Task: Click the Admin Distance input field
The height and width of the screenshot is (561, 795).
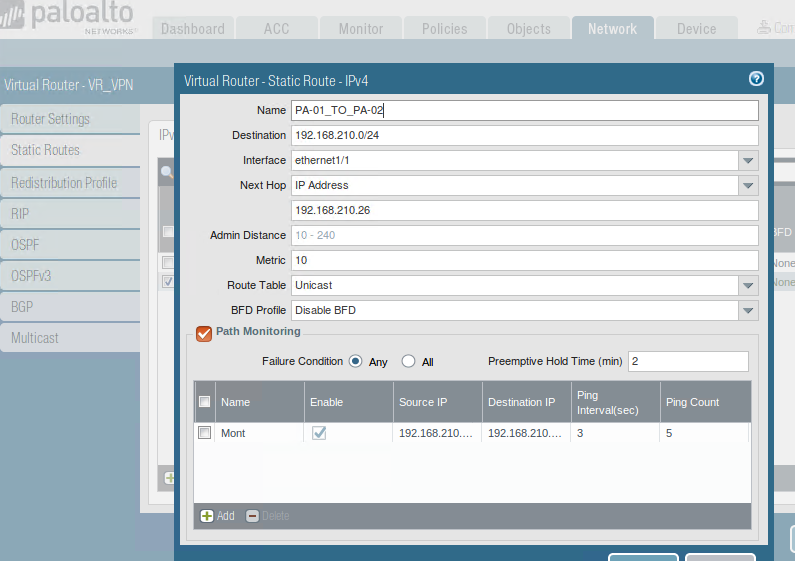Action: tap(524, 235)
